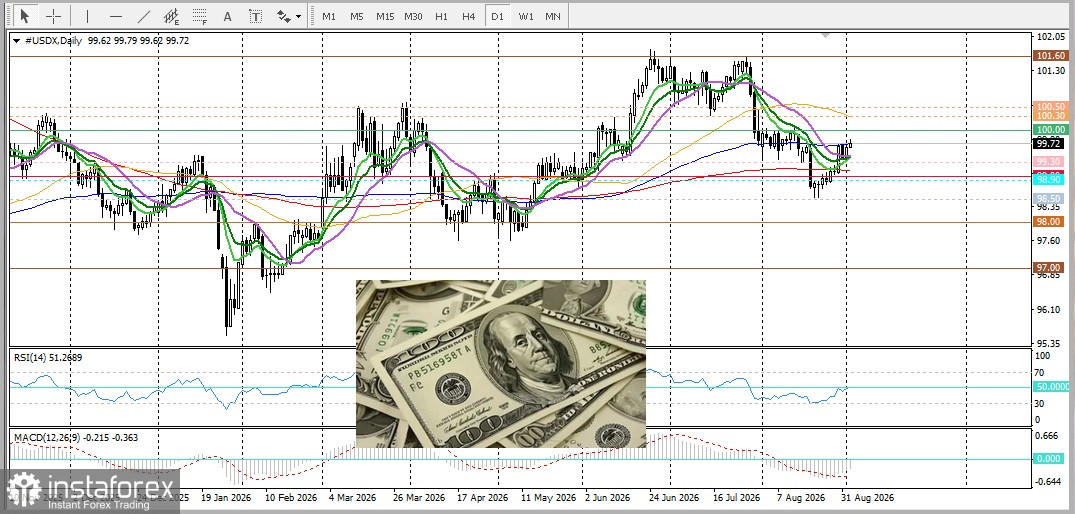Switch chart to W1 weekly timeframe

point(525,16)
